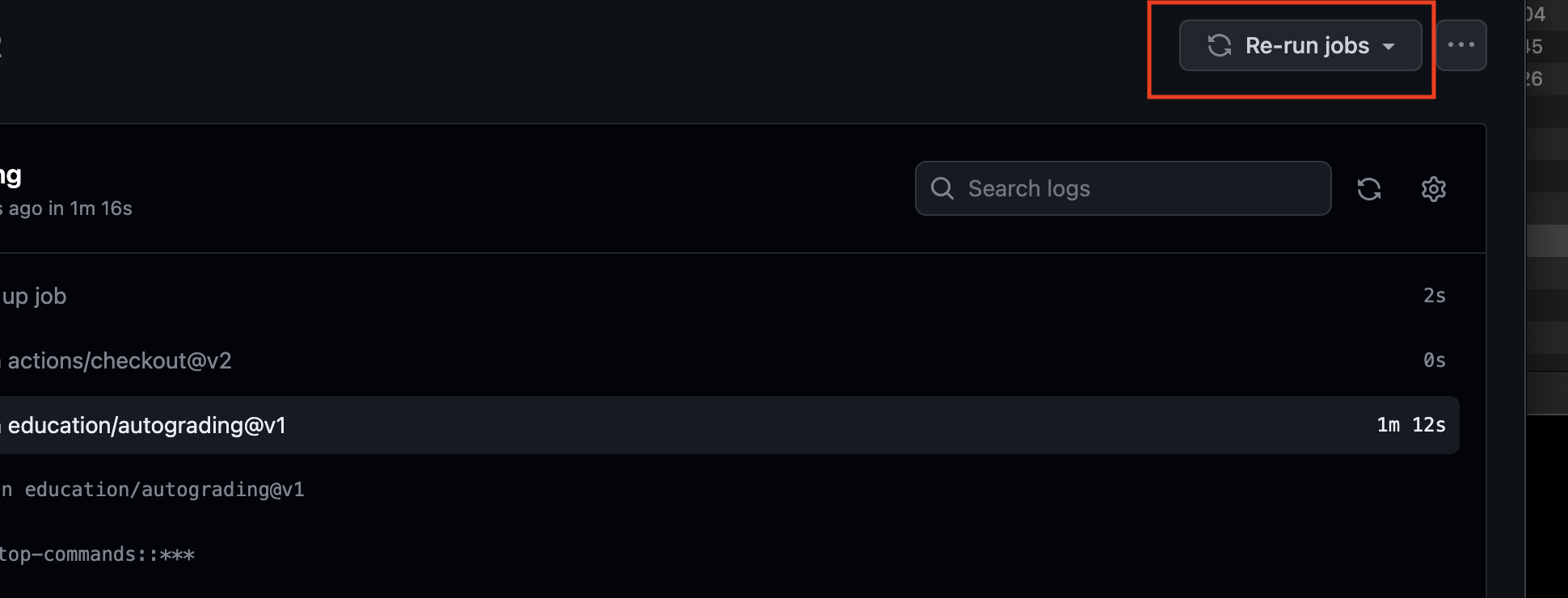Click the refresh icon beside Search logs
Image resolution: width=1568 pixels, height=598 pixels.
1369,189
